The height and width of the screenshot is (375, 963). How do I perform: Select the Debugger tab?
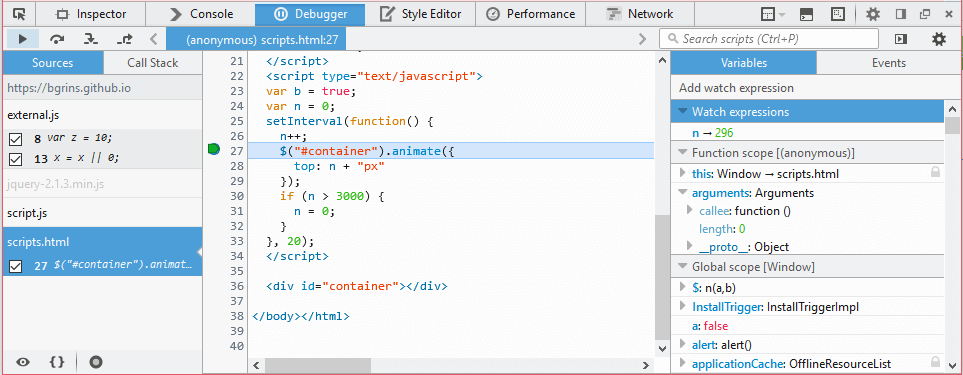tap(310, 14)
